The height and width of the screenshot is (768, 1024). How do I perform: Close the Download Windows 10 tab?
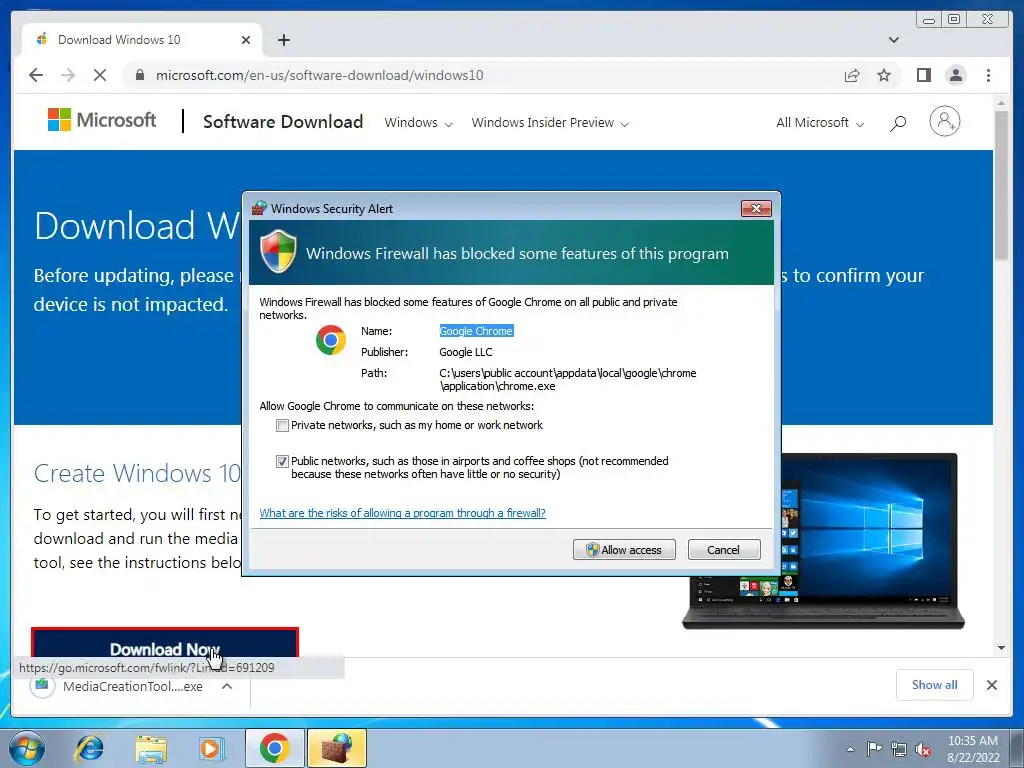[246, 40]
